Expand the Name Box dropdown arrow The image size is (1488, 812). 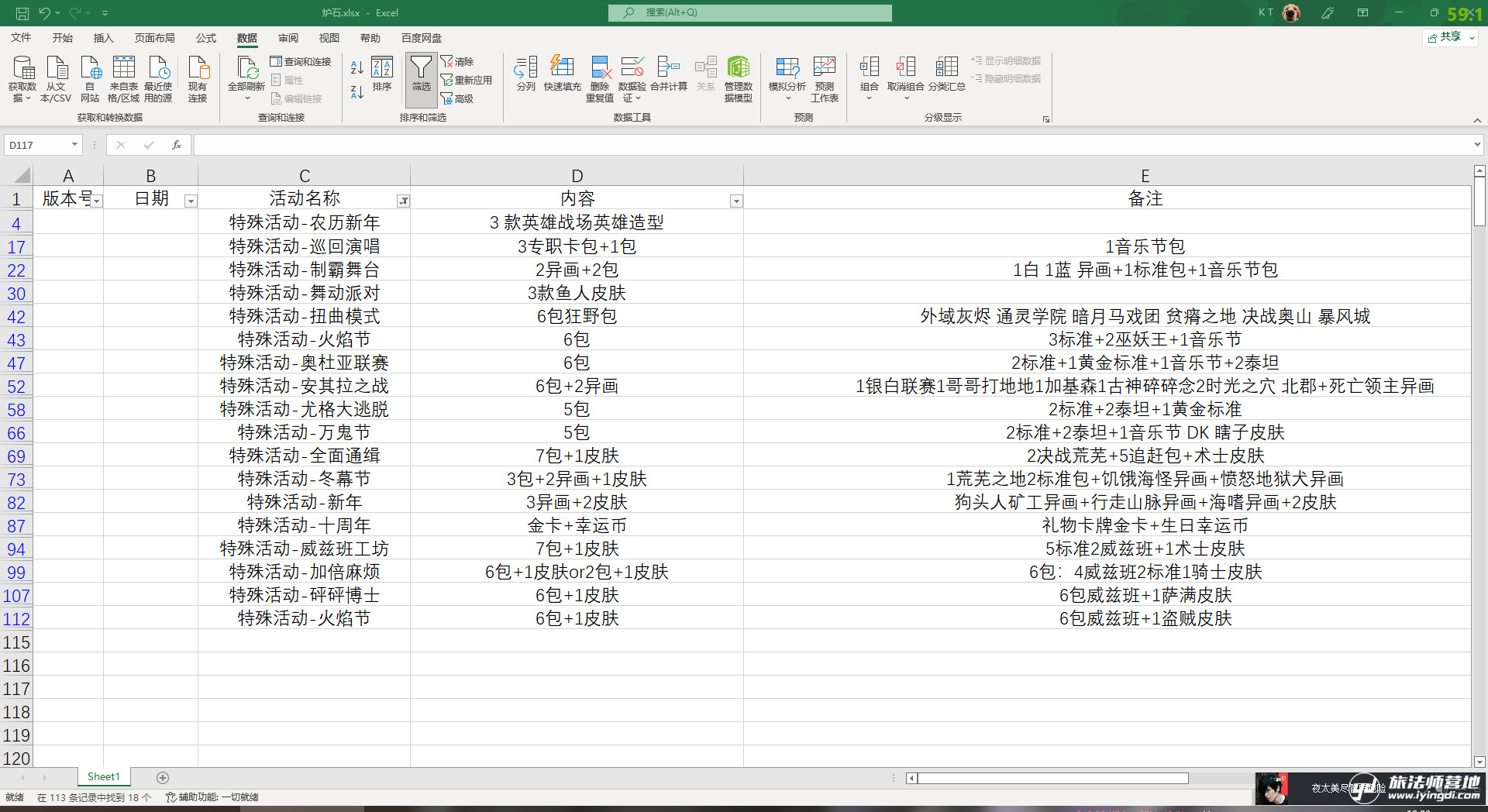tap(74, 145)
